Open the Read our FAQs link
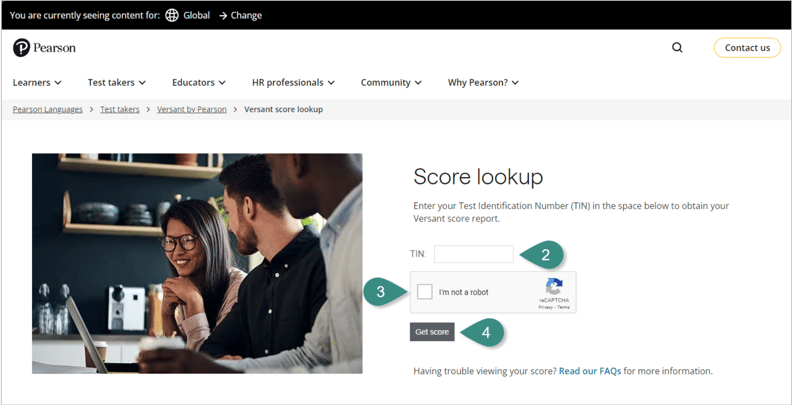Viewport: 792px width, 405px height. pos(590,371)
